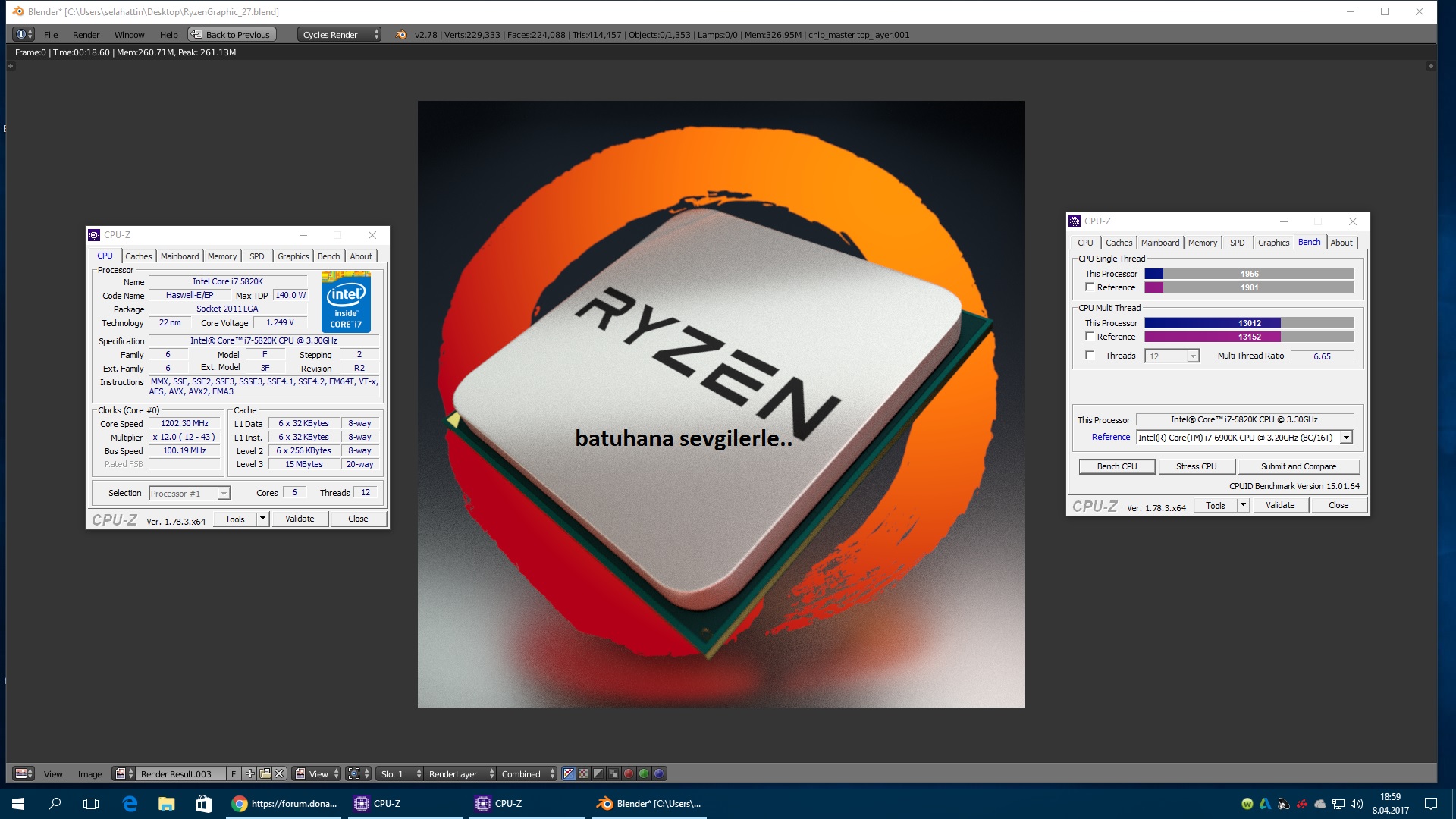This screenshot has height=819, width=1456.
Task: Expand Tools dropdown arrow in right CPU-Z
Action: [x=1243, y=505]
